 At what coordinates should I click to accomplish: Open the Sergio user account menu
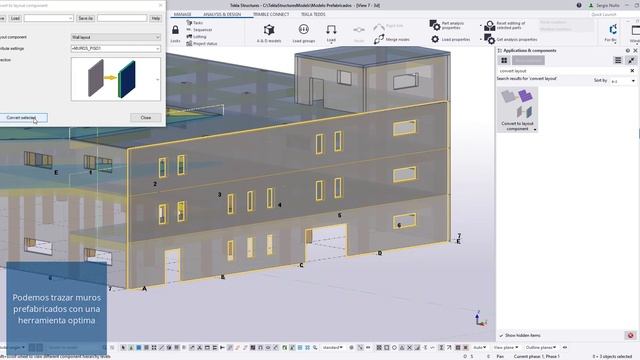click(604, 5)
